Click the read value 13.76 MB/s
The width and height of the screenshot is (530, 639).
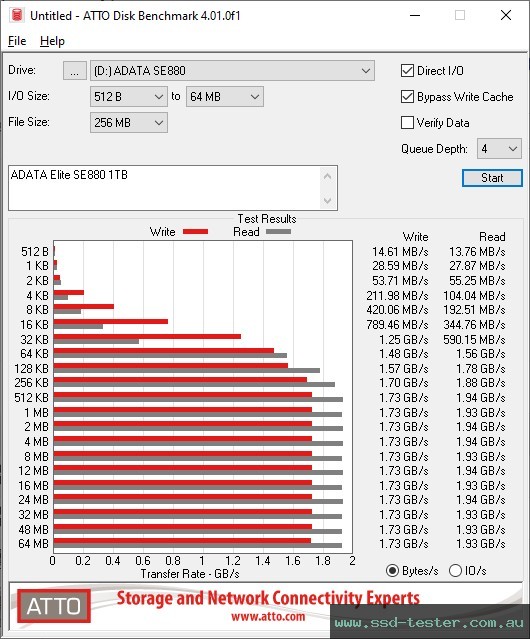(477, 252)
